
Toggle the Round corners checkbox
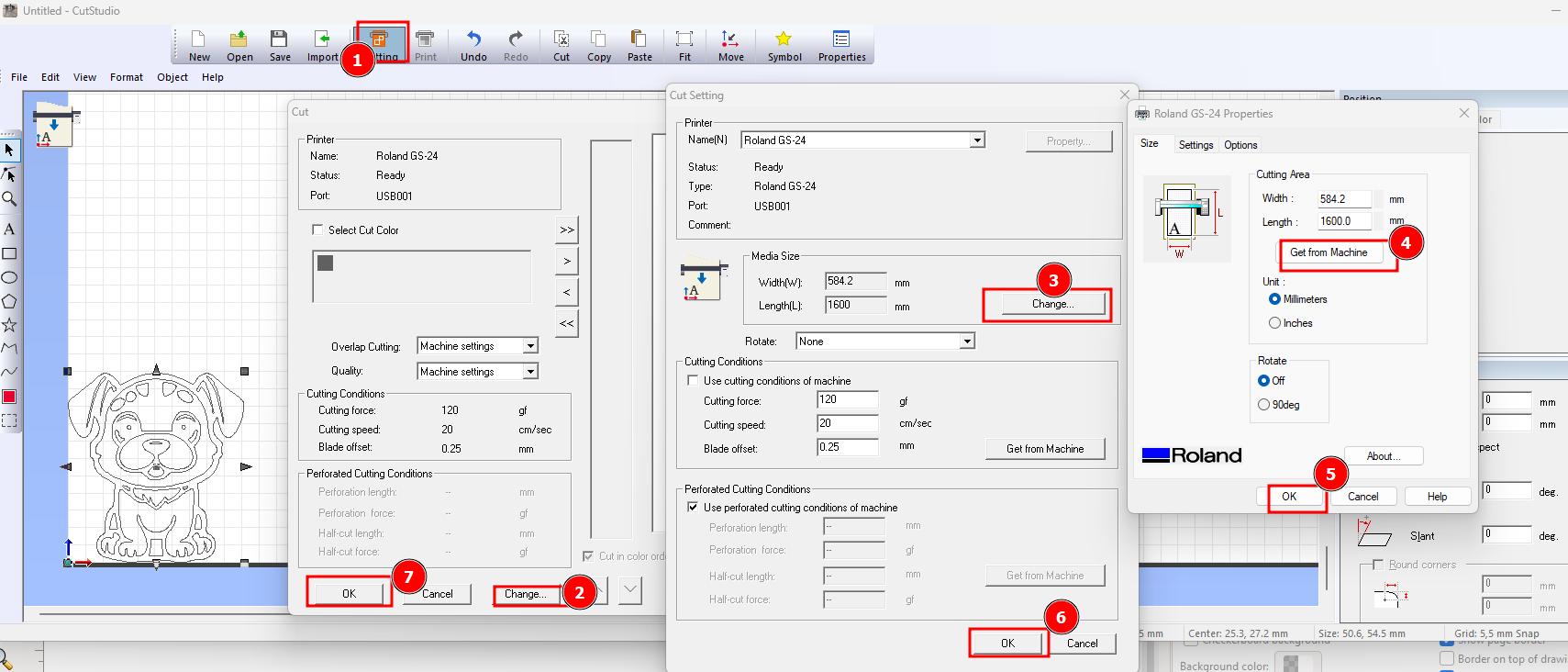1378,565
